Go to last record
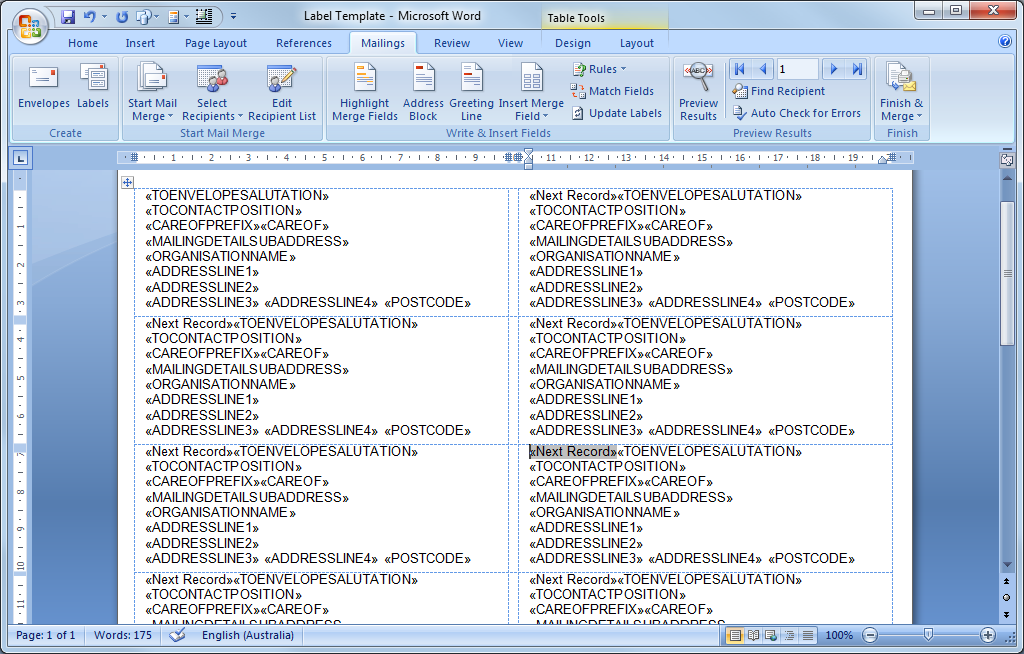This screenshot has height=654, width=1024. point(857,69)
